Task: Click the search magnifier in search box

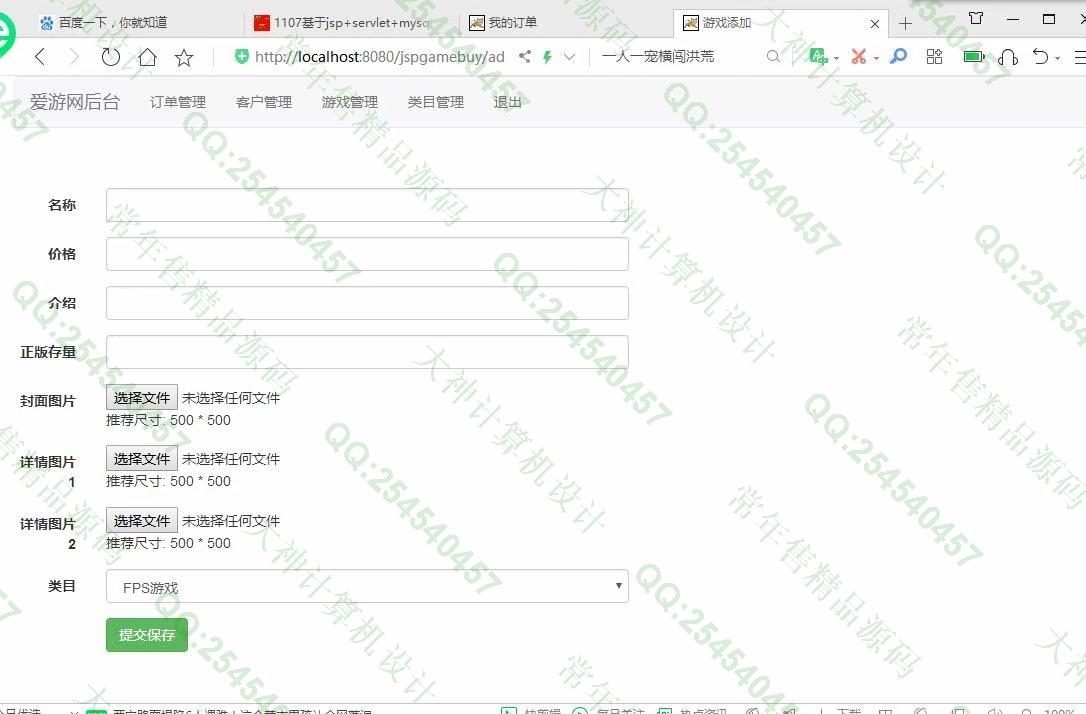Action: (773, 57)
